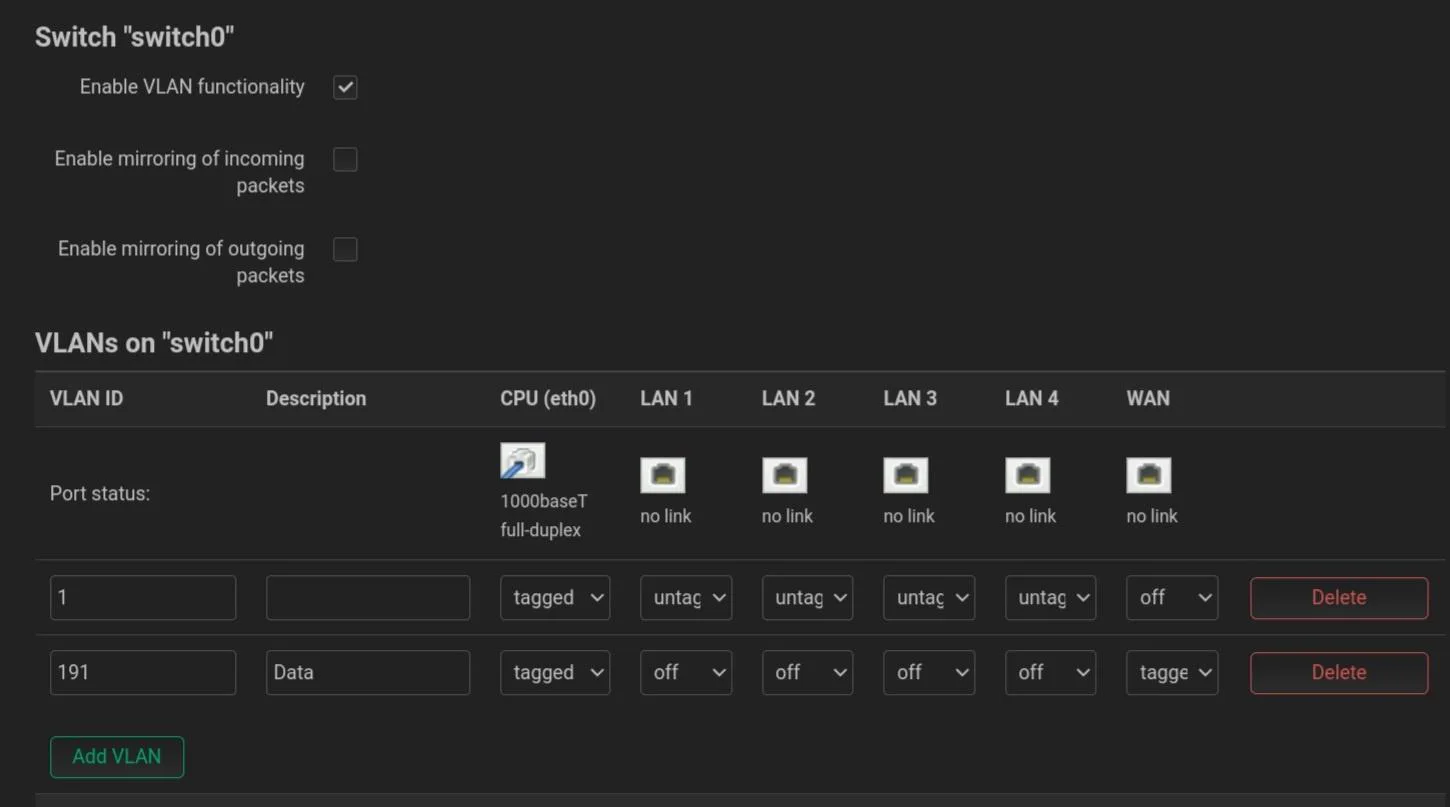This screenshot has height=807, width=1450.
Task: Disable the Enable VLAN functionality checkbox
Action: click(x=345, y=87)
